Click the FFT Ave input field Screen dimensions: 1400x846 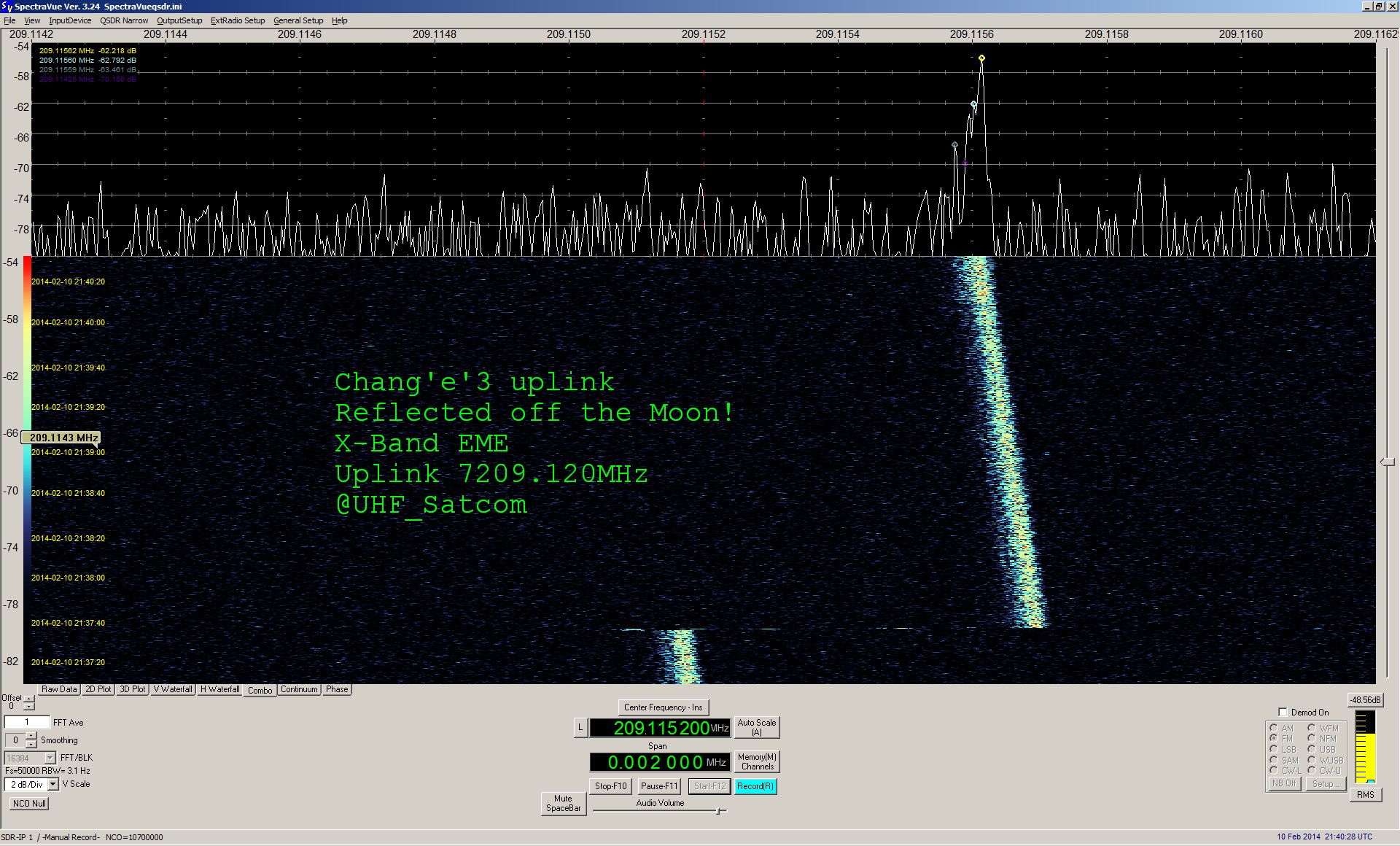pos(27,722)
